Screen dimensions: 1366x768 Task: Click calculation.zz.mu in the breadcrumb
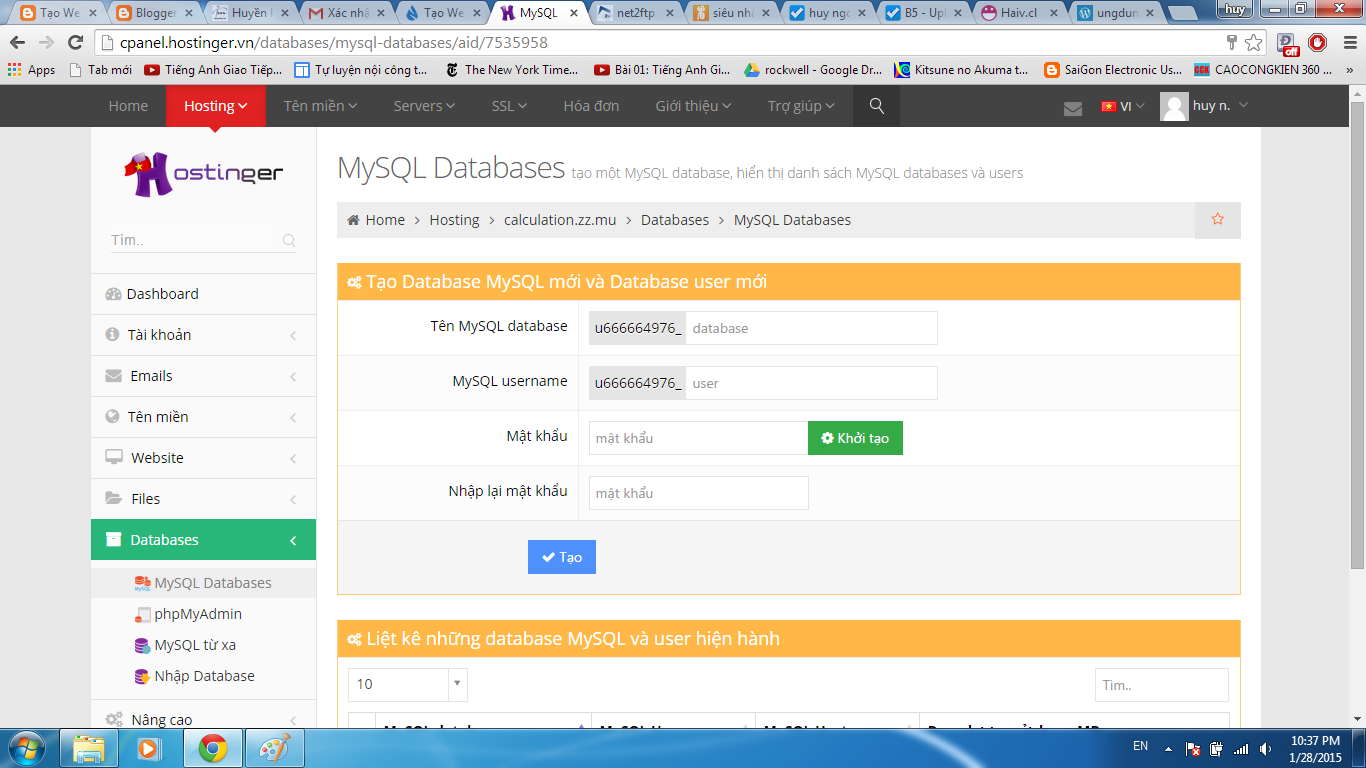(560, 220)
